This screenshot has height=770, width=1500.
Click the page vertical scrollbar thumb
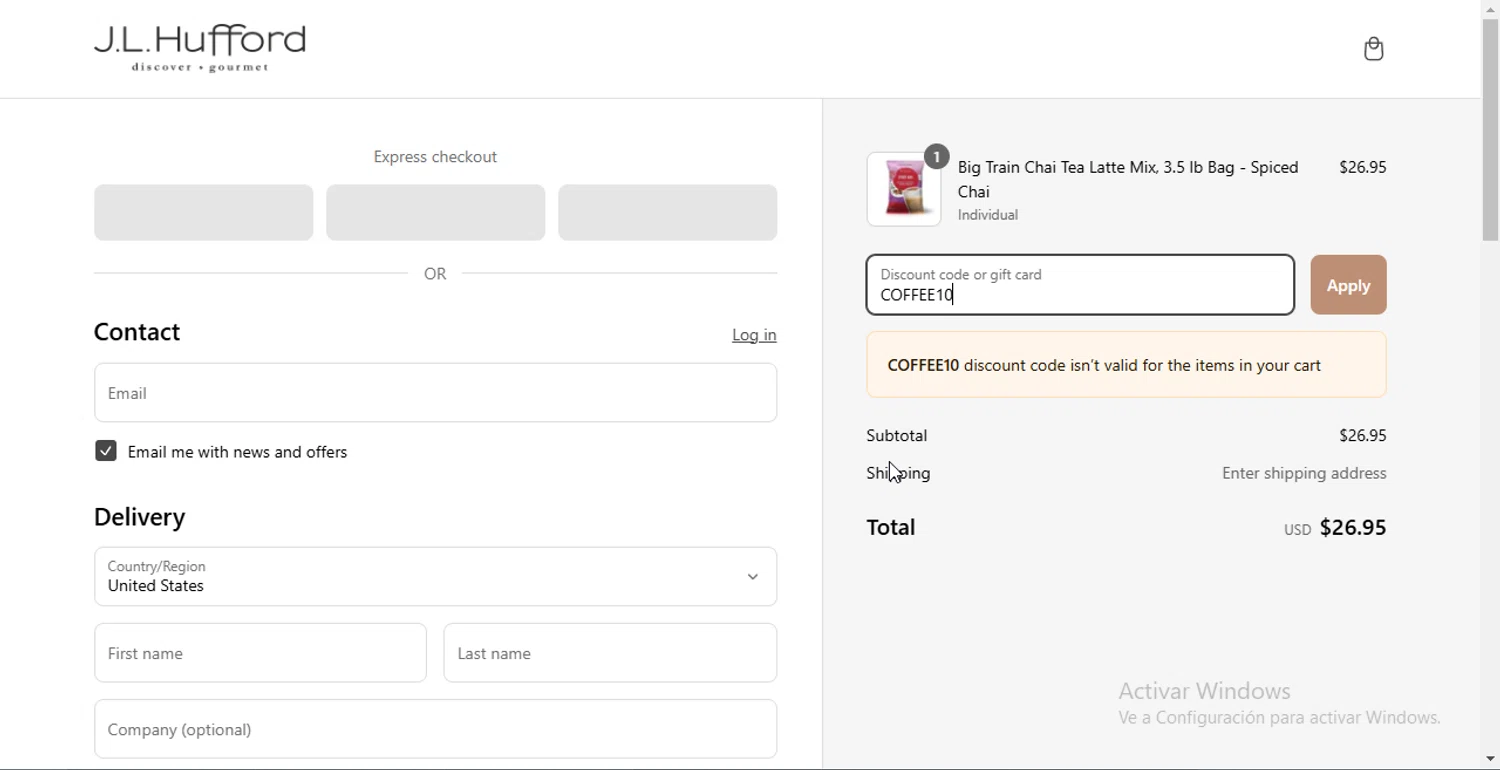(x=1491, y=130)
